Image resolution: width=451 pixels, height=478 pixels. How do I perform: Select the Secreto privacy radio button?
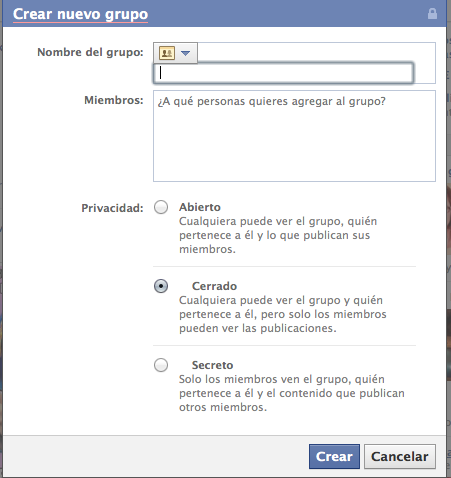161,365
